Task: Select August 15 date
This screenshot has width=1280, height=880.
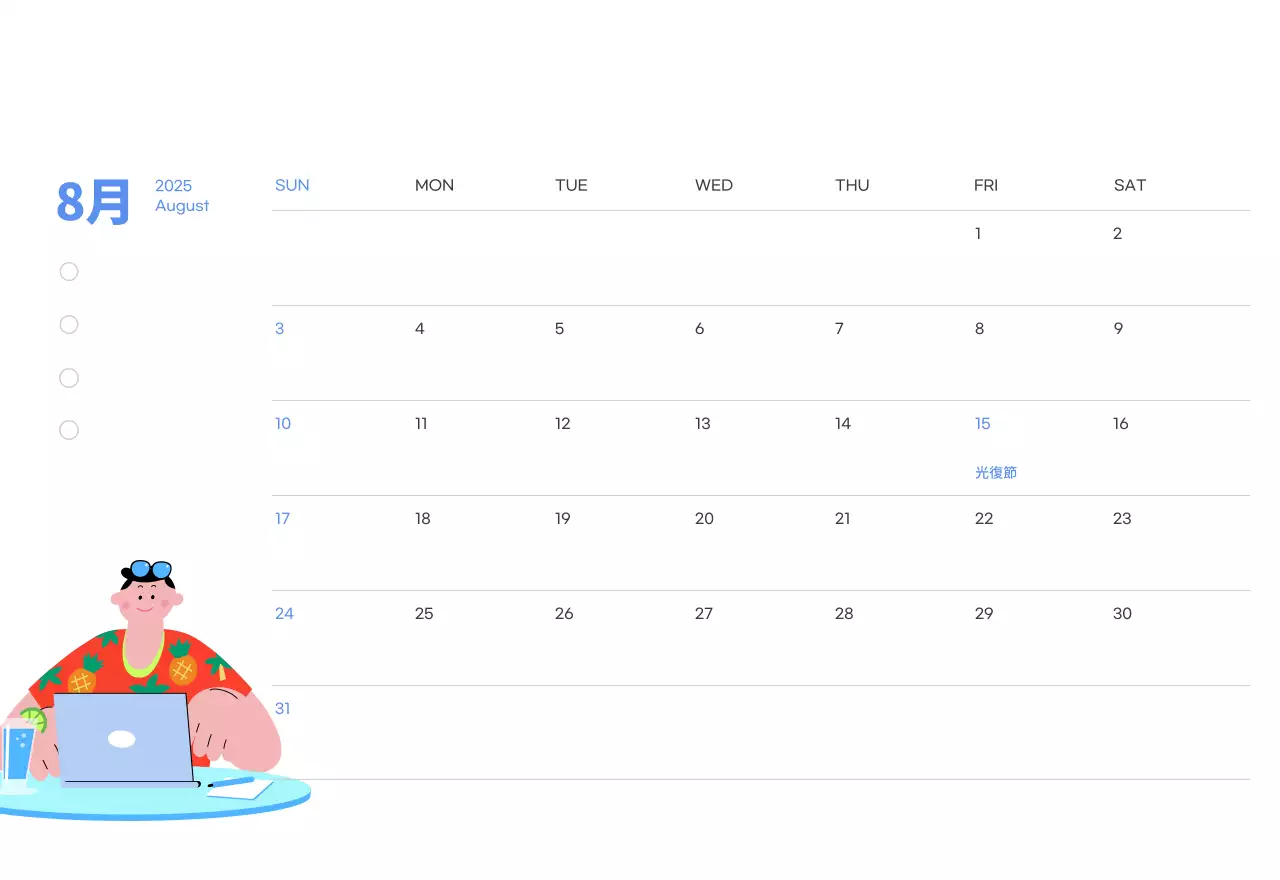Action: [x=983, y=424]
